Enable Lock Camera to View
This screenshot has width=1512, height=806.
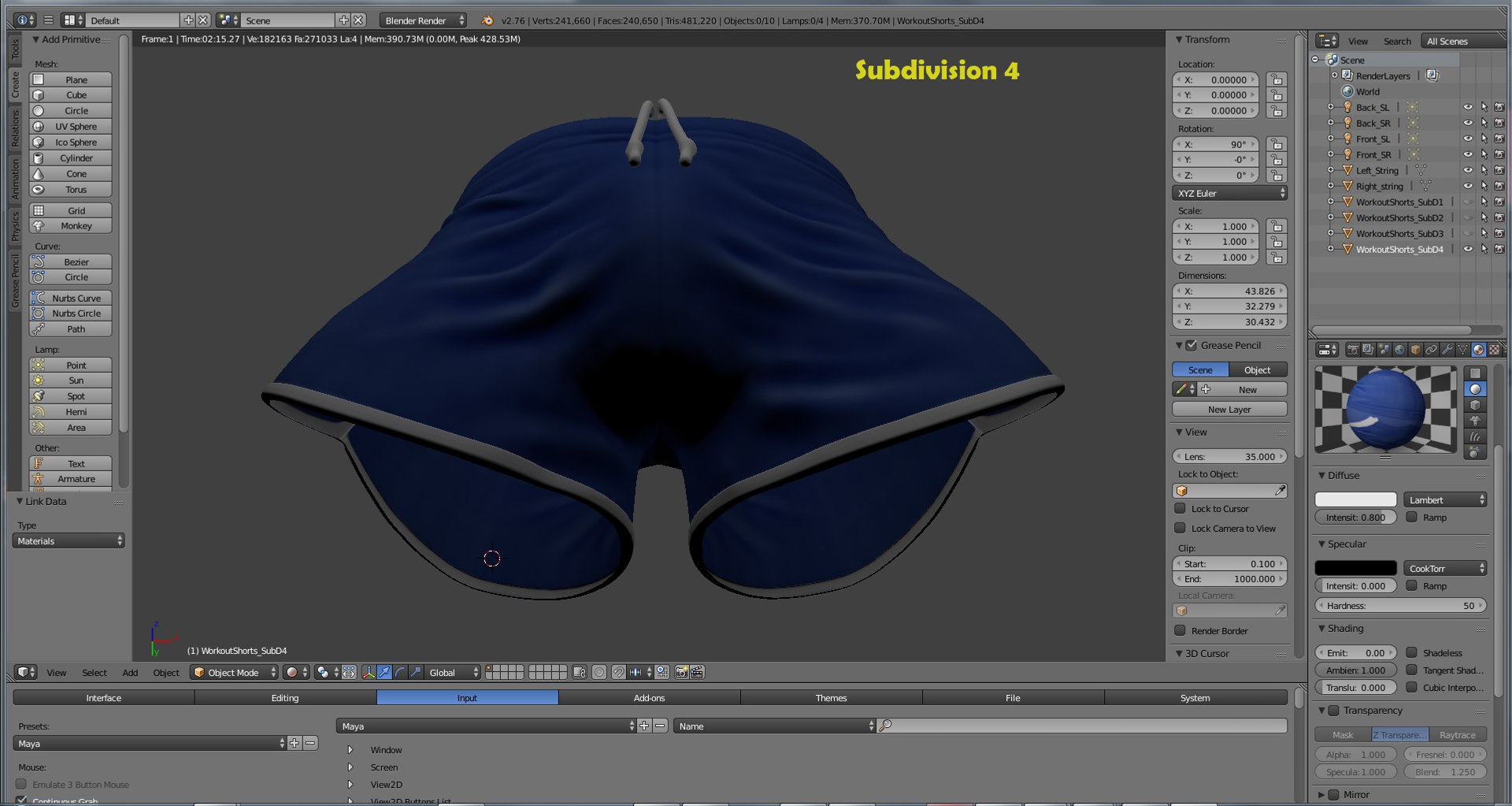1180,528
